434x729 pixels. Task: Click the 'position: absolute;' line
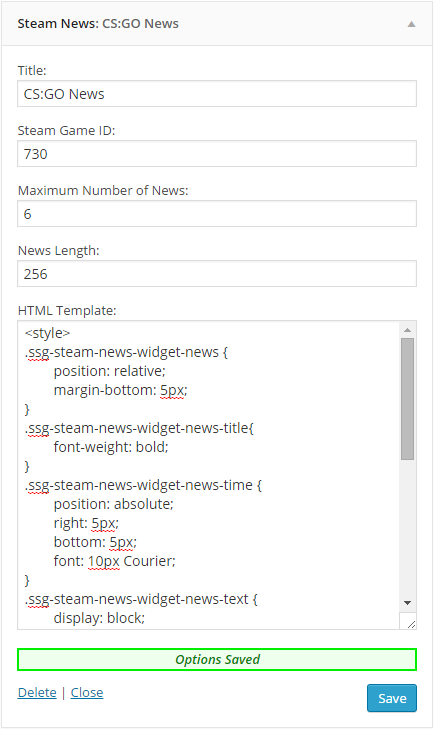[x=114, y=504]
